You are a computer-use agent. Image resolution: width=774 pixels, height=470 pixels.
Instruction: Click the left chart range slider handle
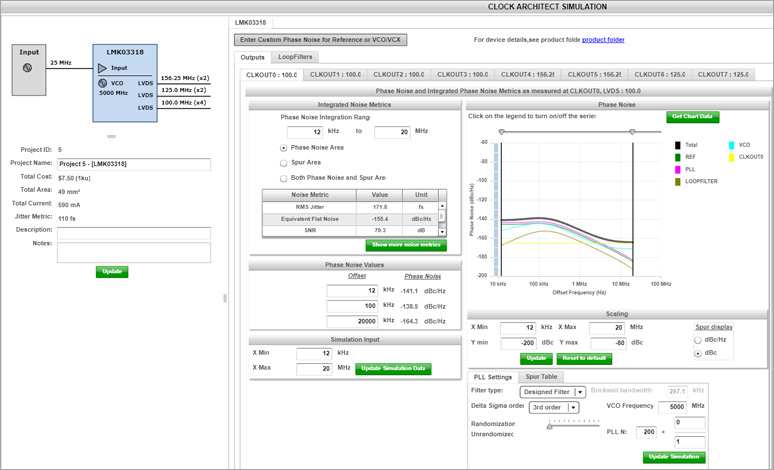pos(502,132)
